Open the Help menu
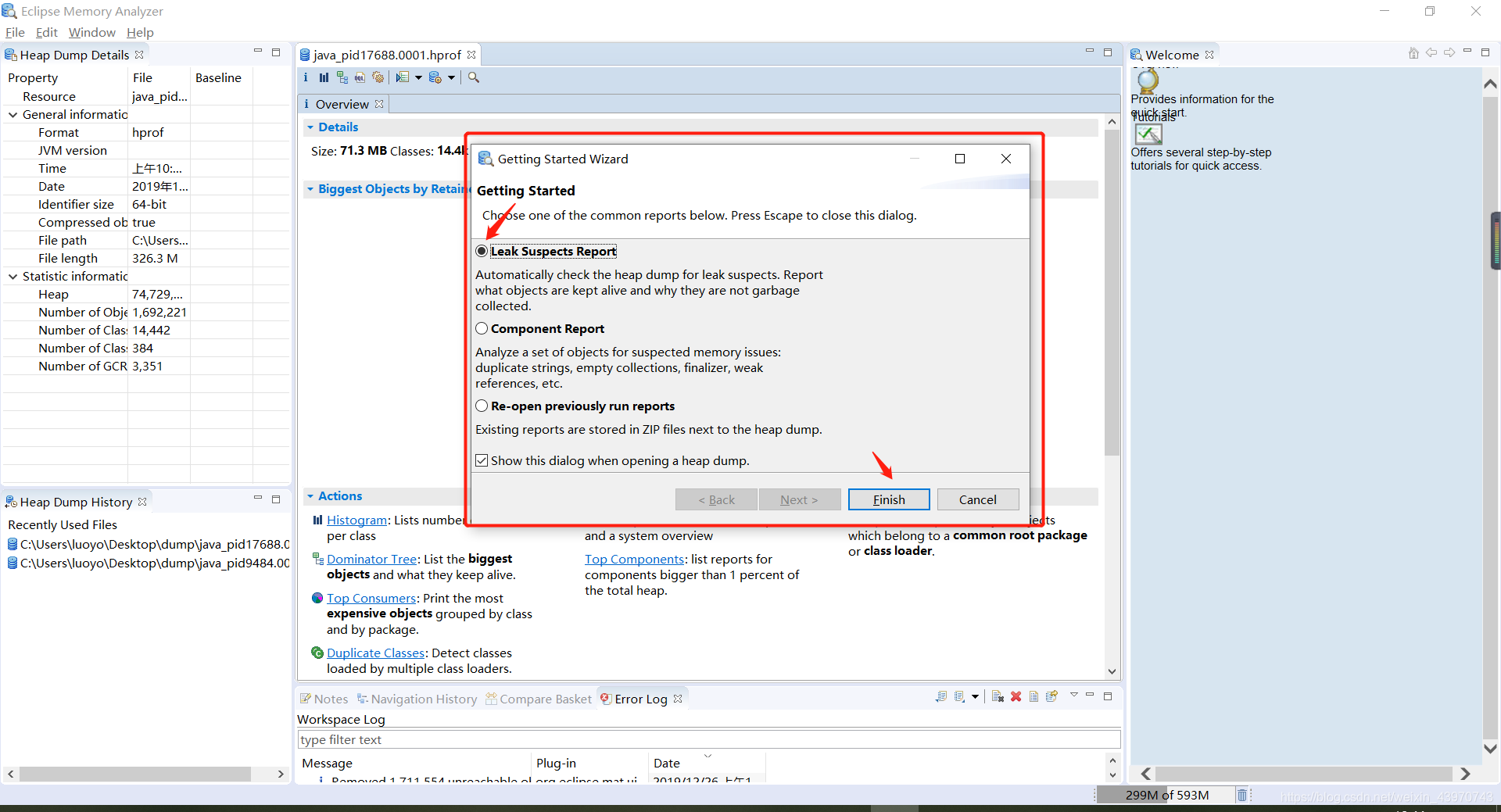Screen dimensions: 1501x812 (x=140, y=32)
